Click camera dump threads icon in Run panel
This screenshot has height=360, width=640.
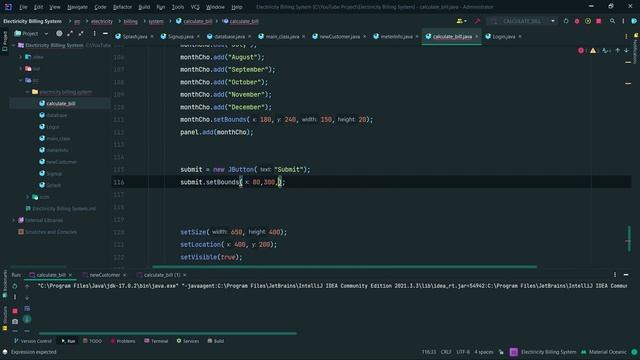[x=15, y=321]
